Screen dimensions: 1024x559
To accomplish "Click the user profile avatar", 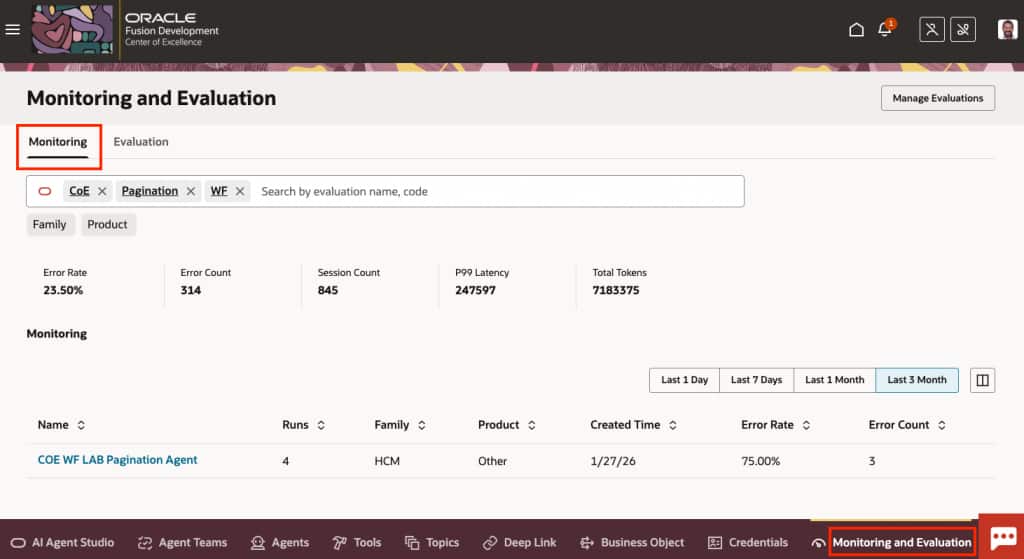I will (x=1008, y=30).
